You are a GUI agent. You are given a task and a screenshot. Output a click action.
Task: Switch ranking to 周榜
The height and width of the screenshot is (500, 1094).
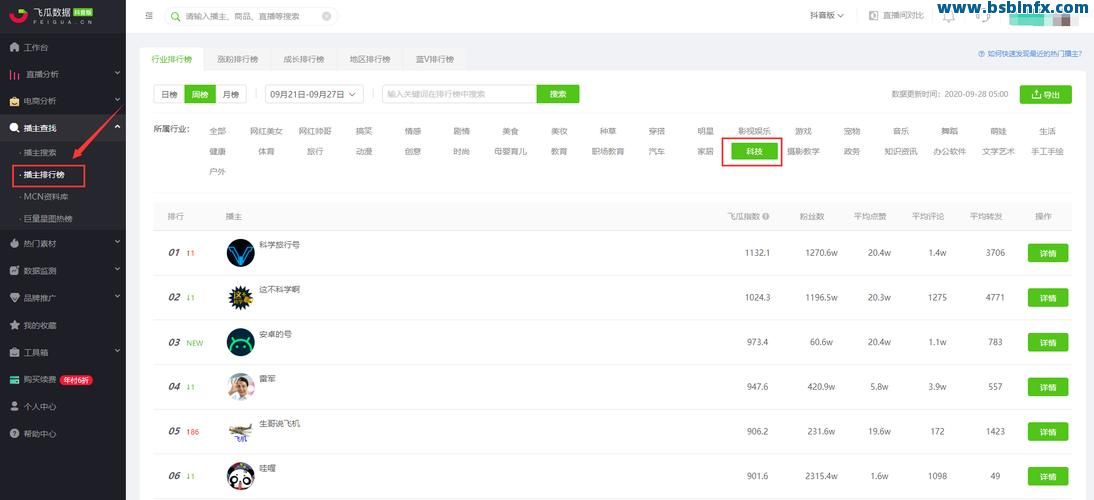(x=200, y=94)
